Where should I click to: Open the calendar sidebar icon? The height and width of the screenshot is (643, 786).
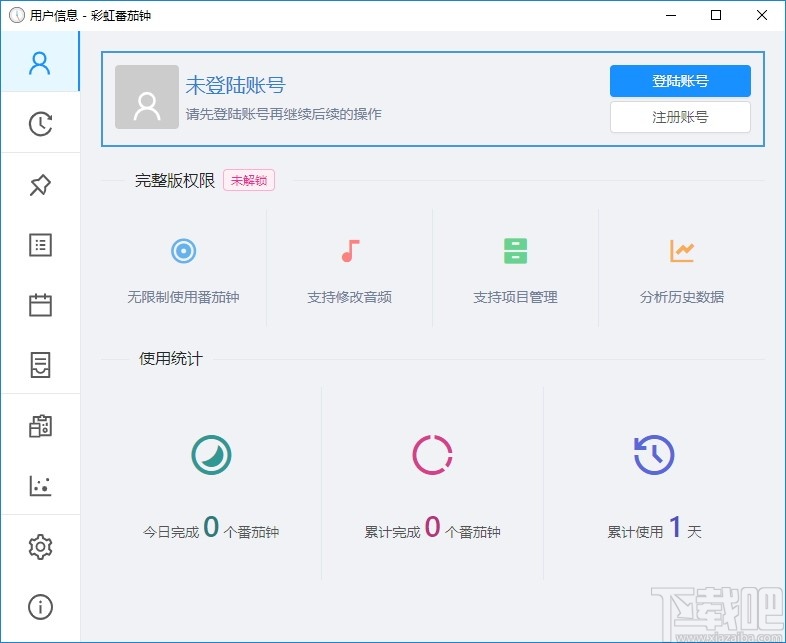coord(40,305)
